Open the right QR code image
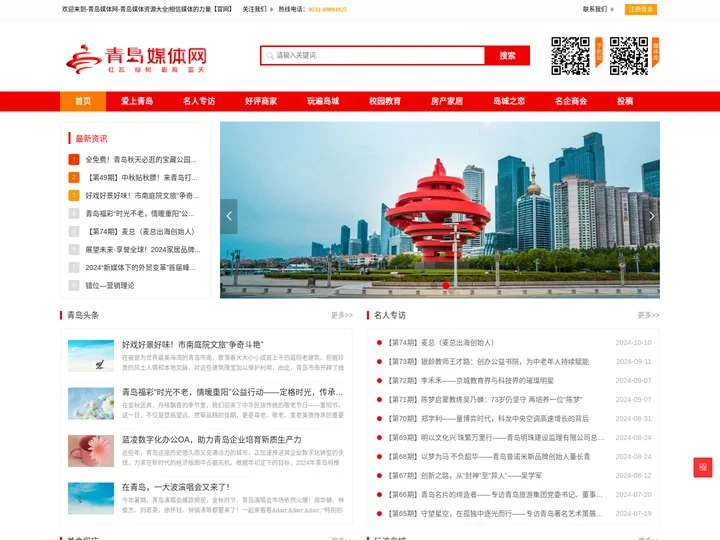 (629, 56)
